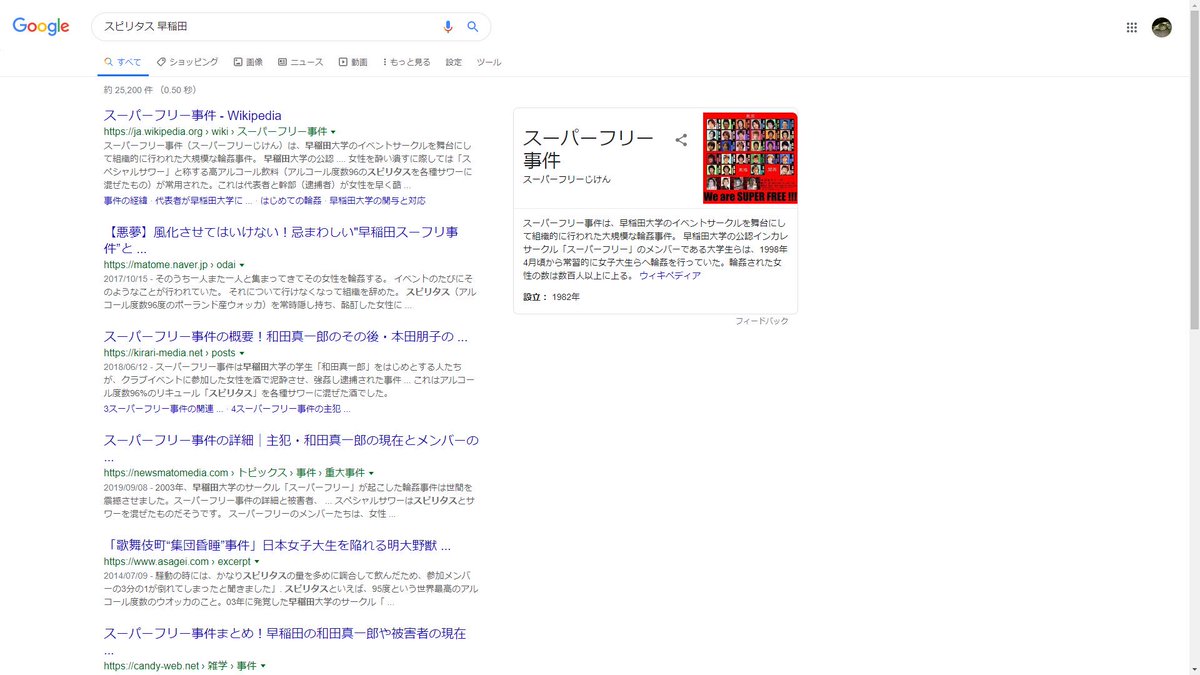Switch to the 画像 tab
1200x675 pixels.
tap(248, 62)
